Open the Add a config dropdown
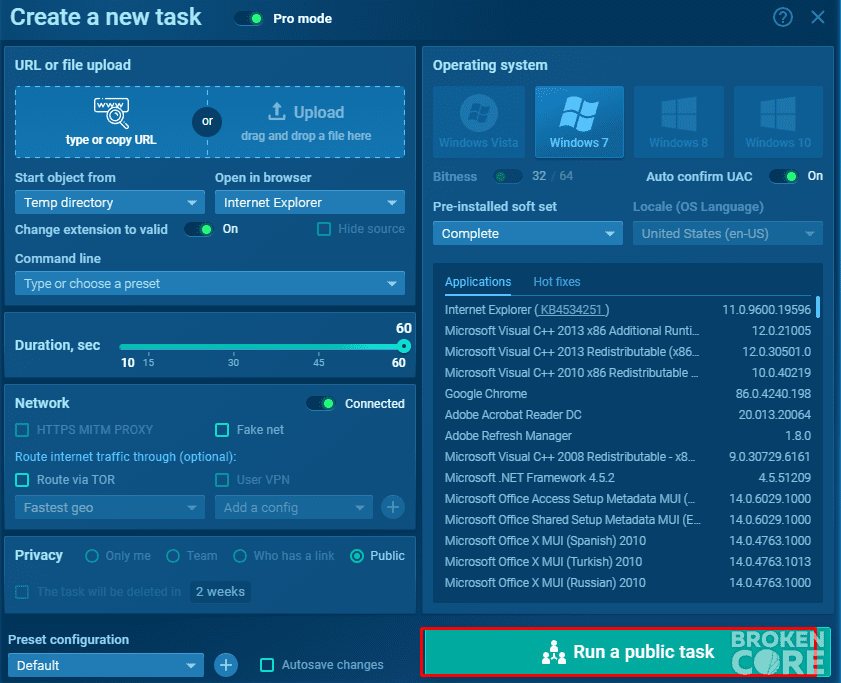This screenshot has height=683, width=841. (294, 507)
